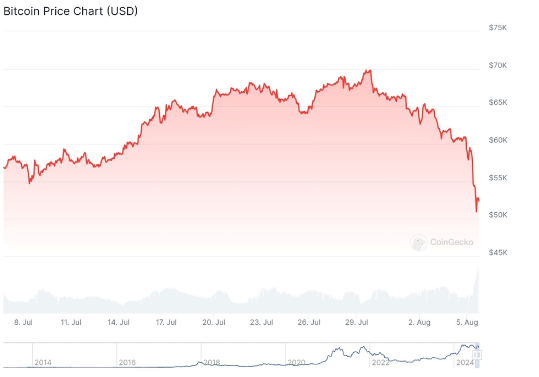539x377 pixels.
Task: Click the Bitcoin Price Chart (USD) title
Action: 70,11
